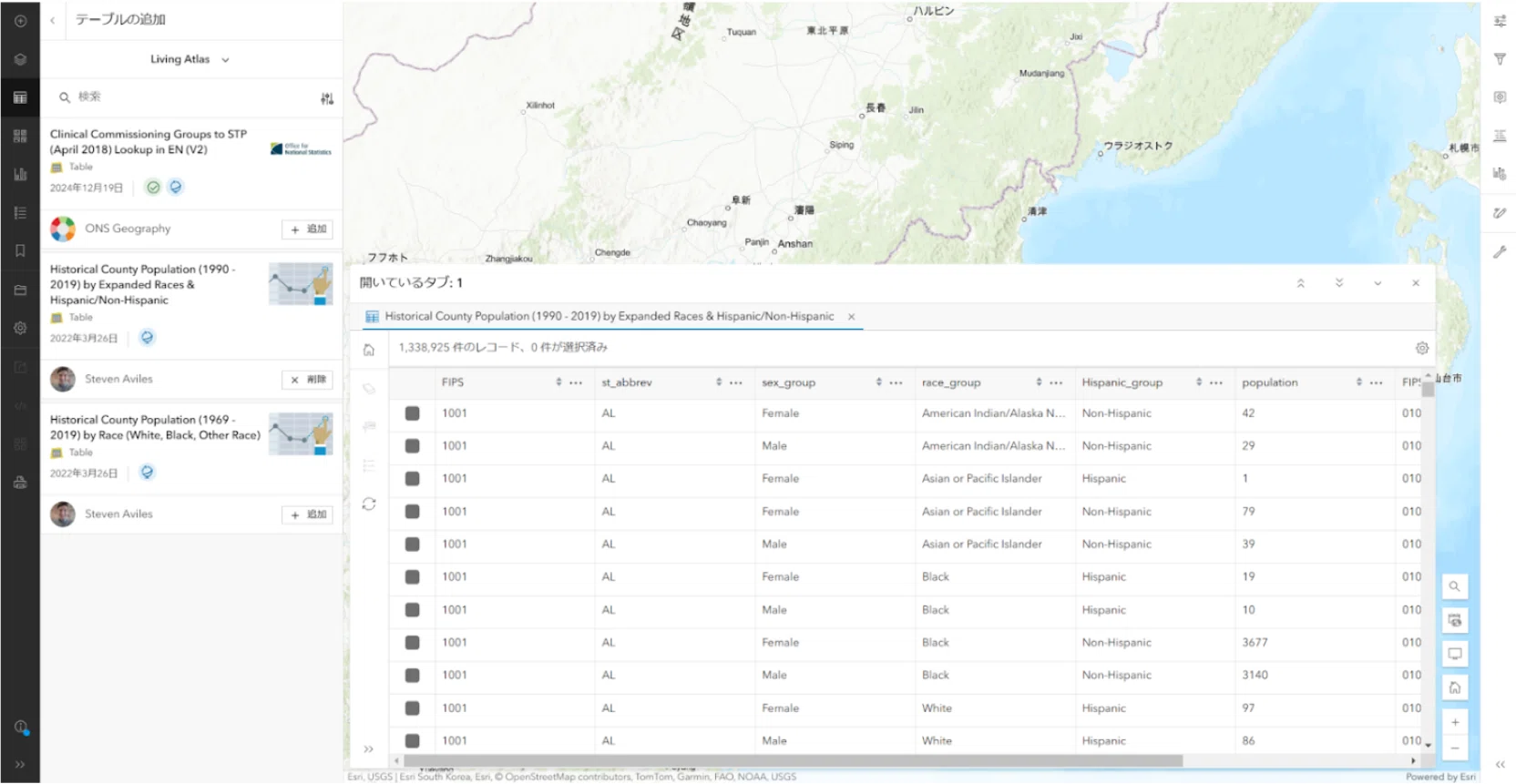
Task: Collapse the right toolbar chevron
Action: [1500, 764]
